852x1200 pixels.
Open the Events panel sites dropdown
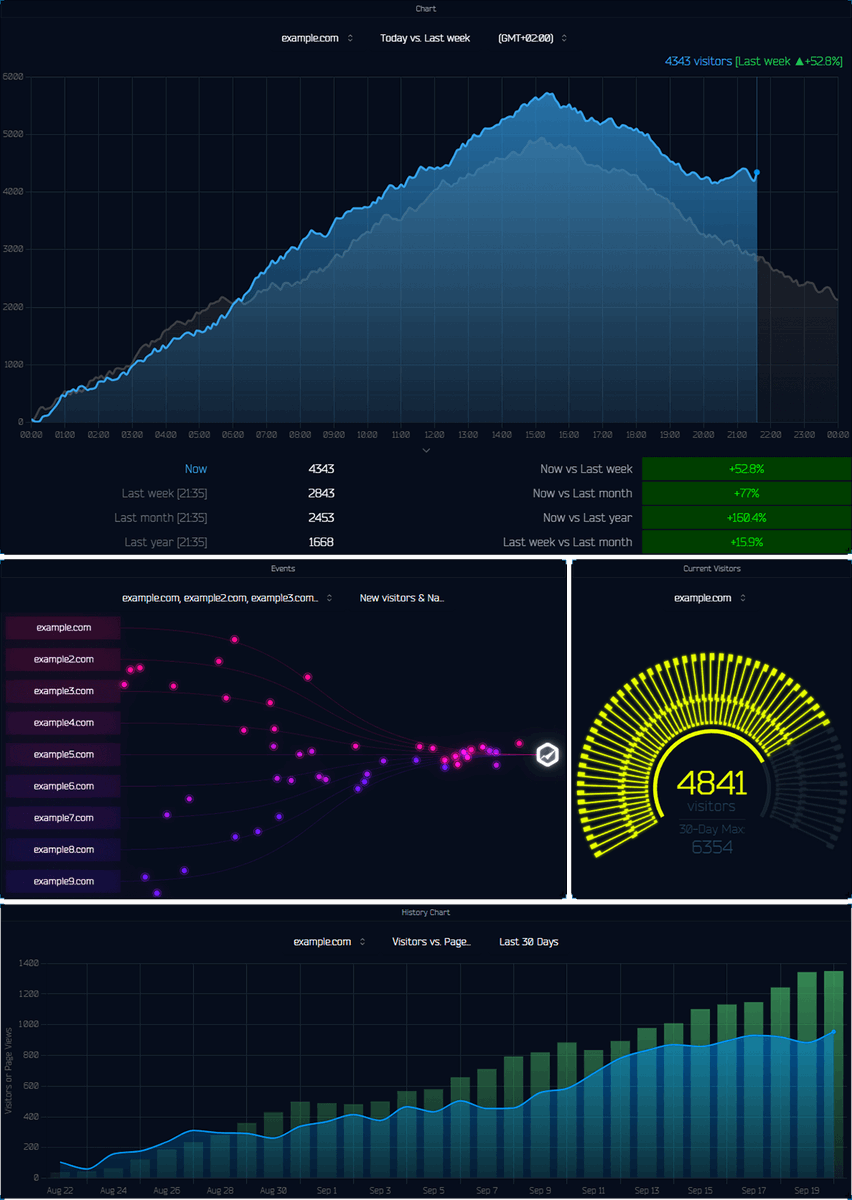click(227, 598)
